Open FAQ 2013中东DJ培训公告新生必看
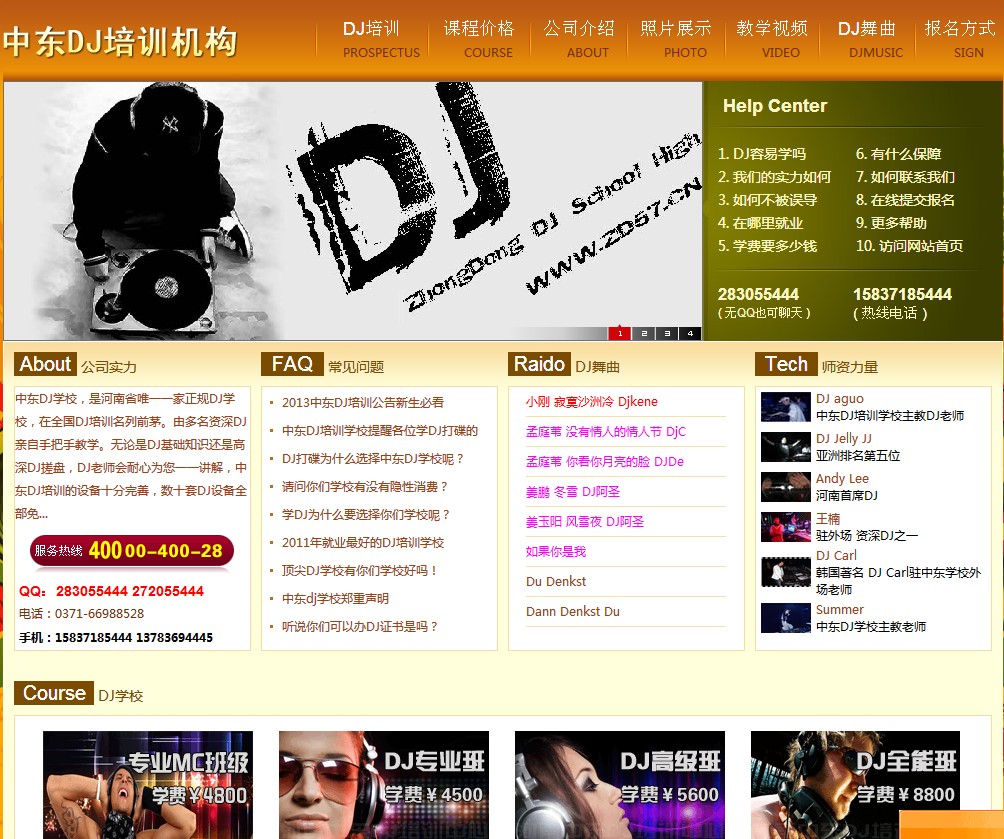Screen dimensions: 1004x839 click(362, 403)
